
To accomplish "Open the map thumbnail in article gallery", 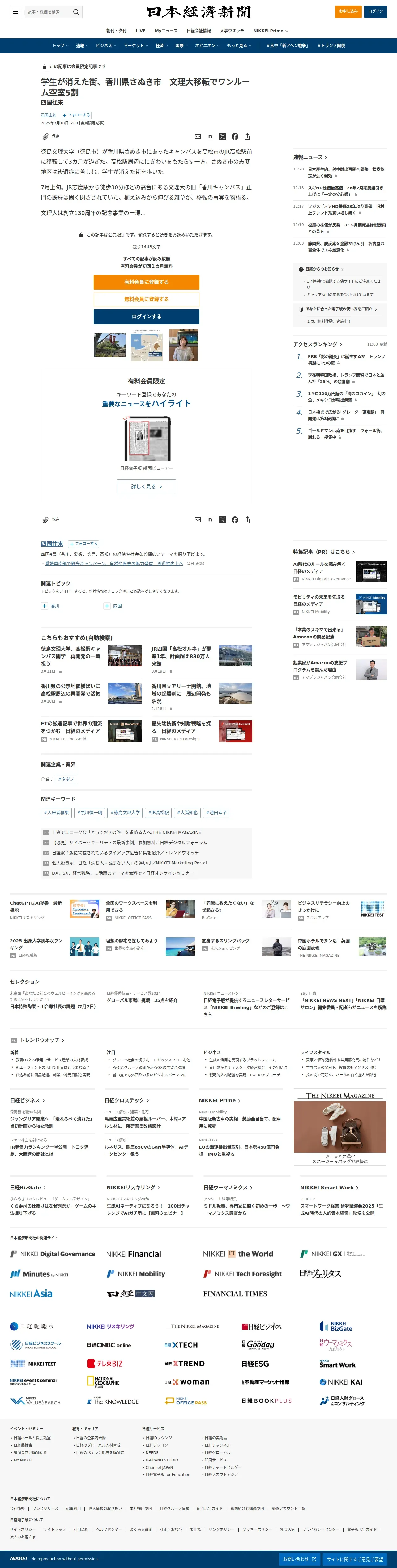I will coord(147,345).
